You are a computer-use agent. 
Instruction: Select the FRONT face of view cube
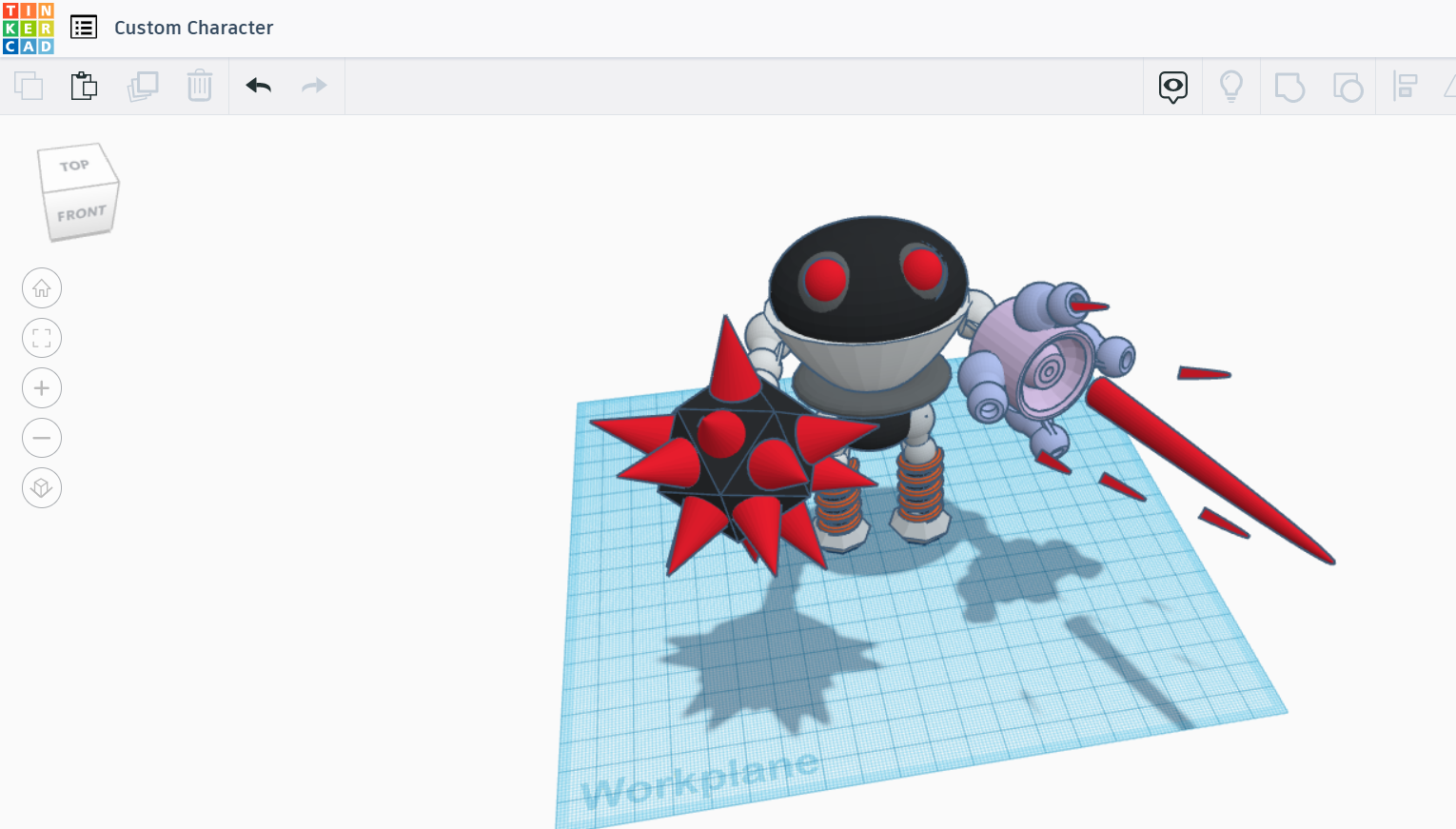click(81, 214)
